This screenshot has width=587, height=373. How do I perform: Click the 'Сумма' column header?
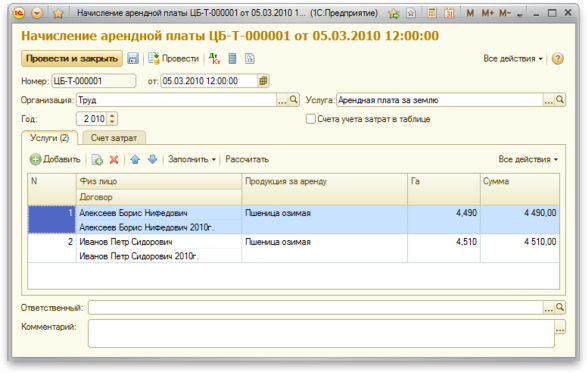[520, 189]
